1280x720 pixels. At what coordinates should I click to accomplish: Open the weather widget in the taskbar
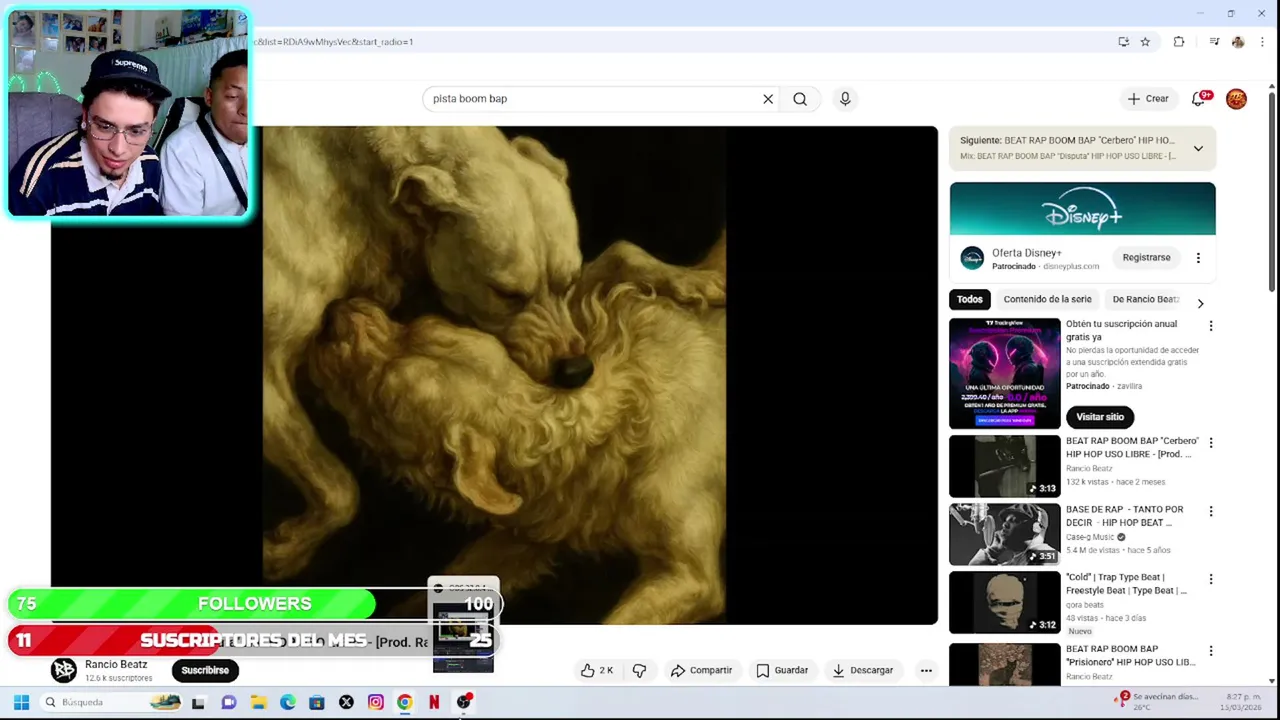click(x=1157, y=702)
